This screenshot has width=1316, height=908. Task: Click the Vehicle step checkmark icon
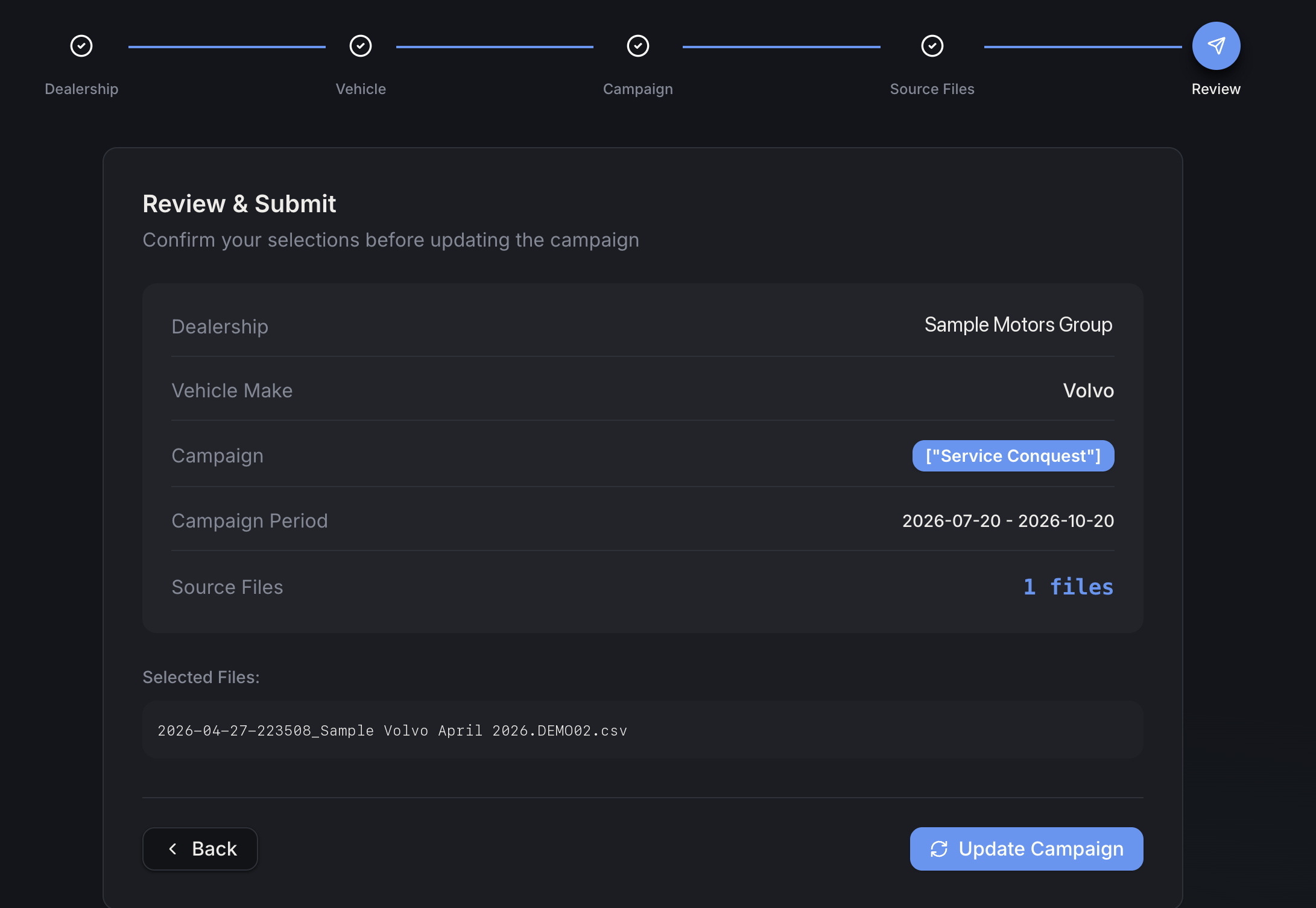[361, 46]
